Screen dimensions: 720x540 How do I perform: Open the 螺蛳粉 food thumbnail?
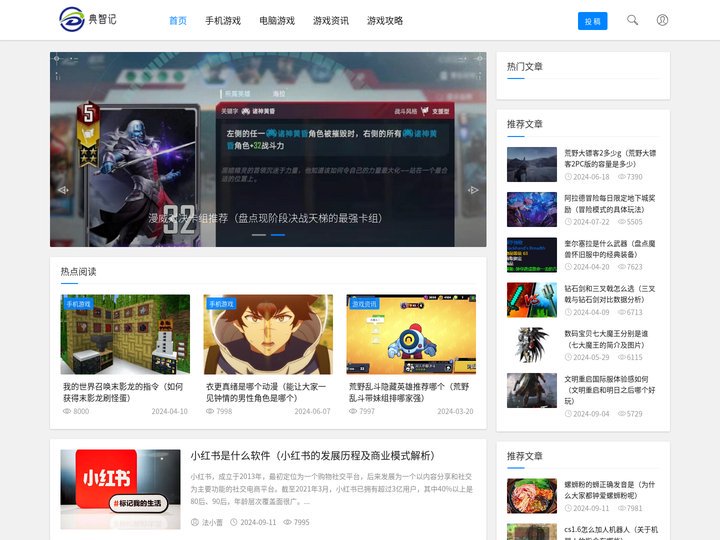coord(532,496)
